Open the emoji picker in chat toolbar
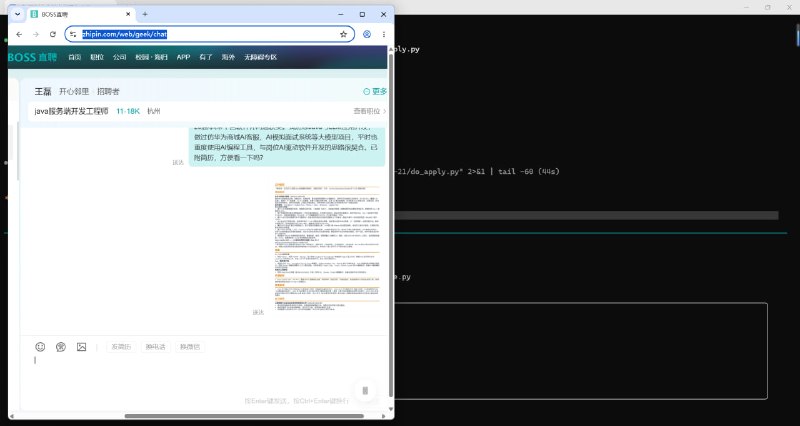Viewport: 800px width, 426px height. coord(40,347)
